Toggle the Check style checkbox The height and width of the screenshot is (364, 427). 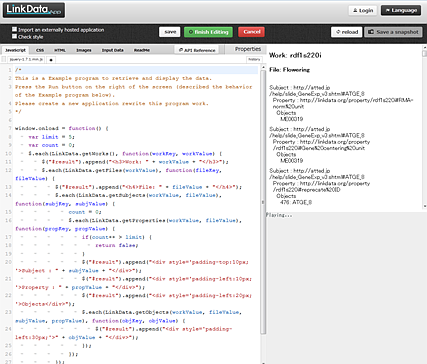(x=14, y=36)
